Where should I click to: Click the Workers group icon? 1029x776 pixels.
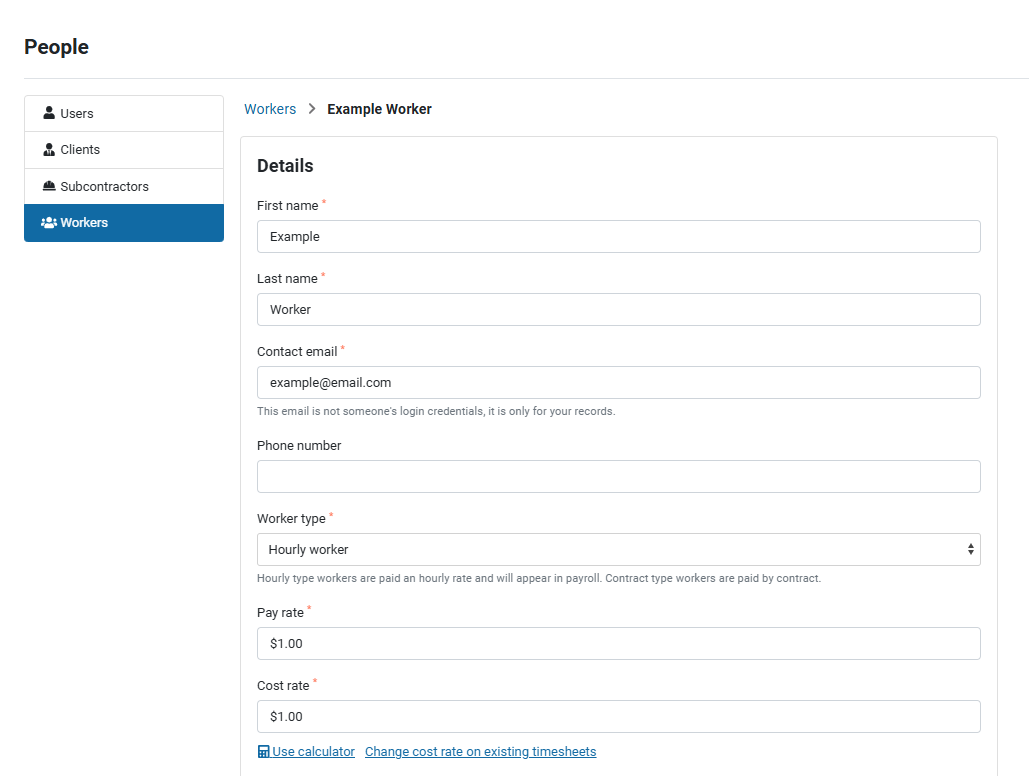coord(49,223)
